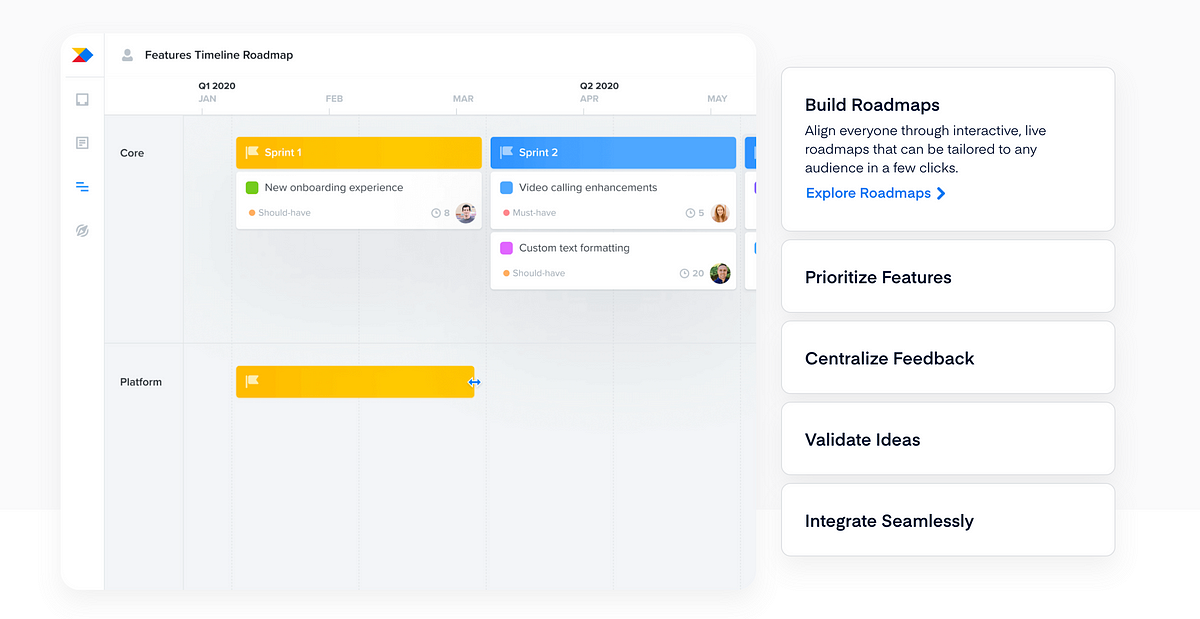Viewport: 1200px width, 619px height.
Task: Click the FEB month header
Action: (x=334, y=99)
